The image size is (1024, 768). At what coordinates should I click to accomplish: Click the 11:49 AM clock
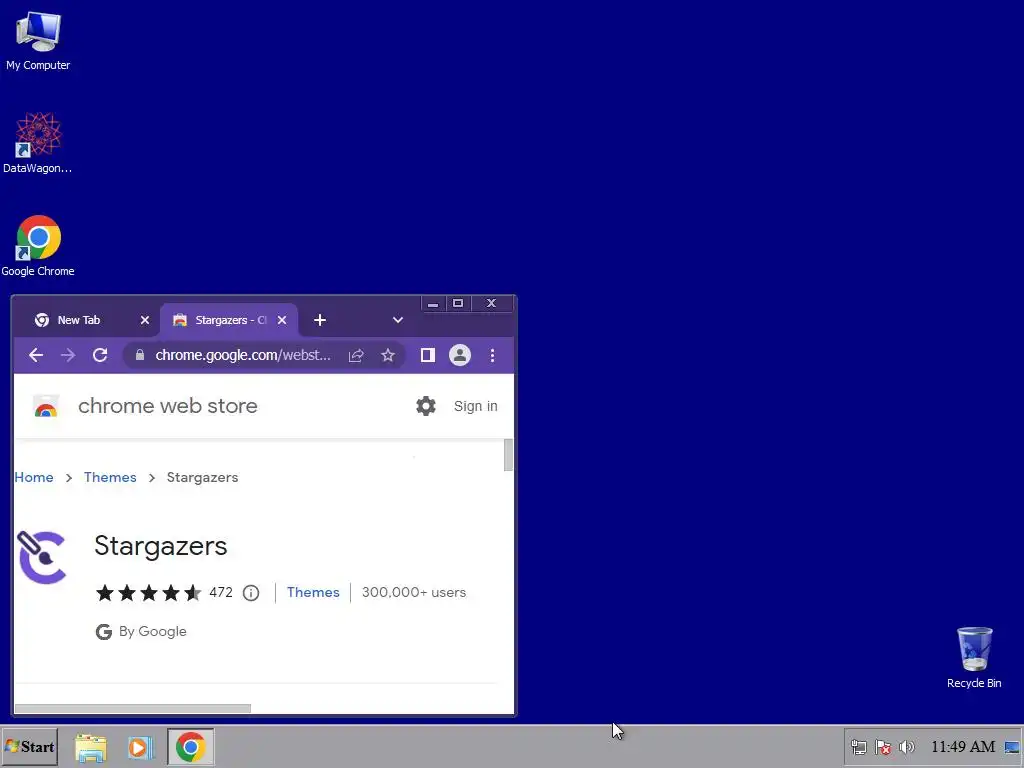pos(963,747)
